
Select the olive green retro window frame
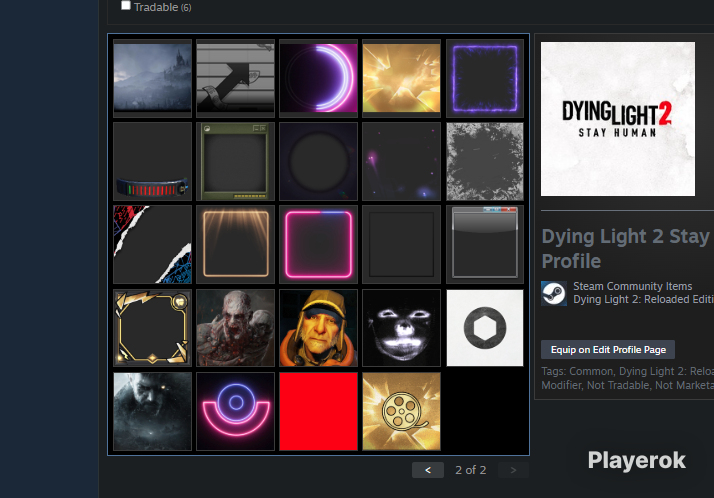pos(235,162)
